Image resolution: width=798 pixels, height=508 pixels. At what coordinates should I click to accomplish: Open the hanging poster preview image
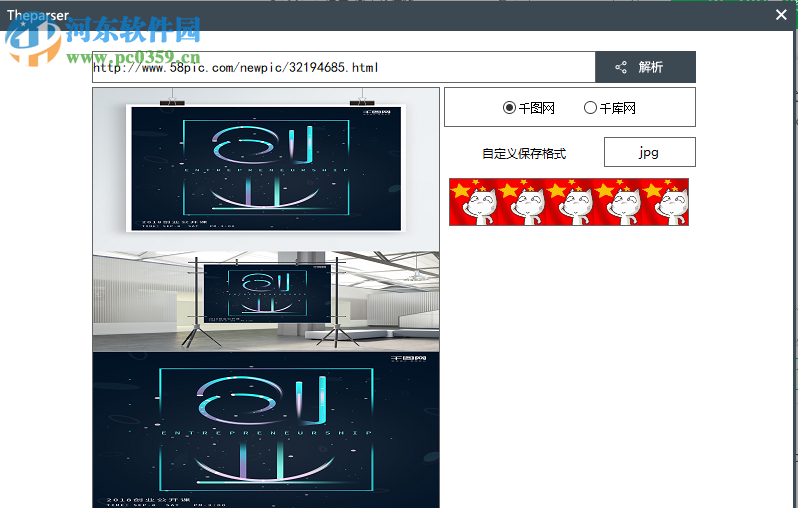266,169
